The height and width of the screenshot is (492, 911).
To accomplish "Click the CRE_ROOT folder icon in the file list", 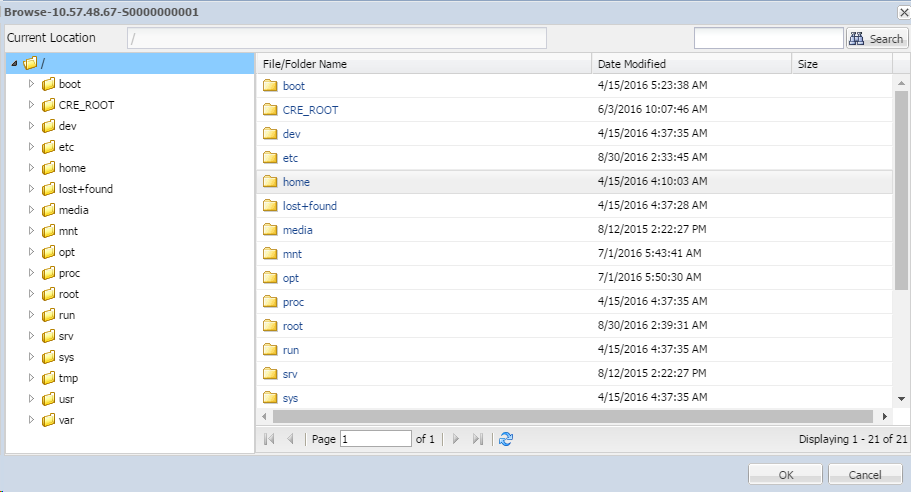I will click(270, 109).
